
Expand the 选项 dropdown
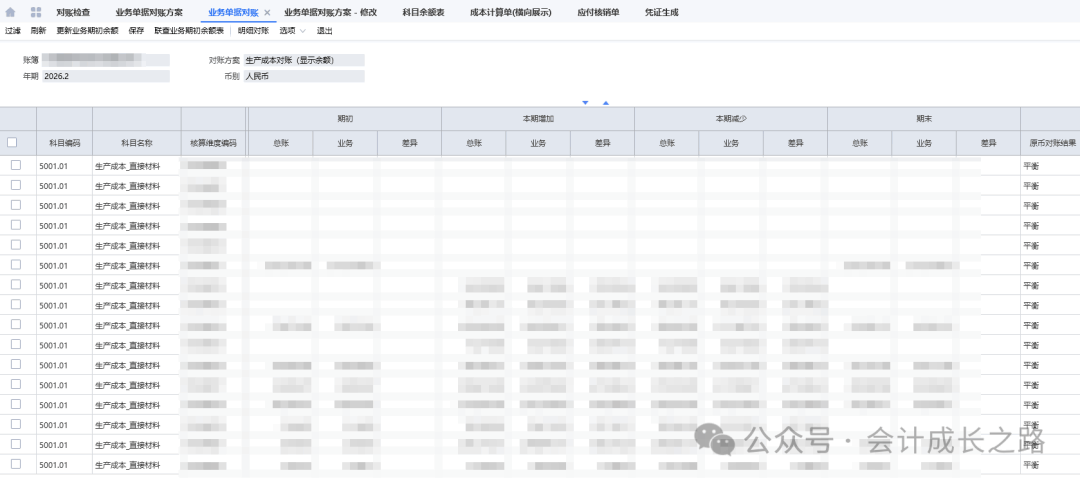pos(293,31)
